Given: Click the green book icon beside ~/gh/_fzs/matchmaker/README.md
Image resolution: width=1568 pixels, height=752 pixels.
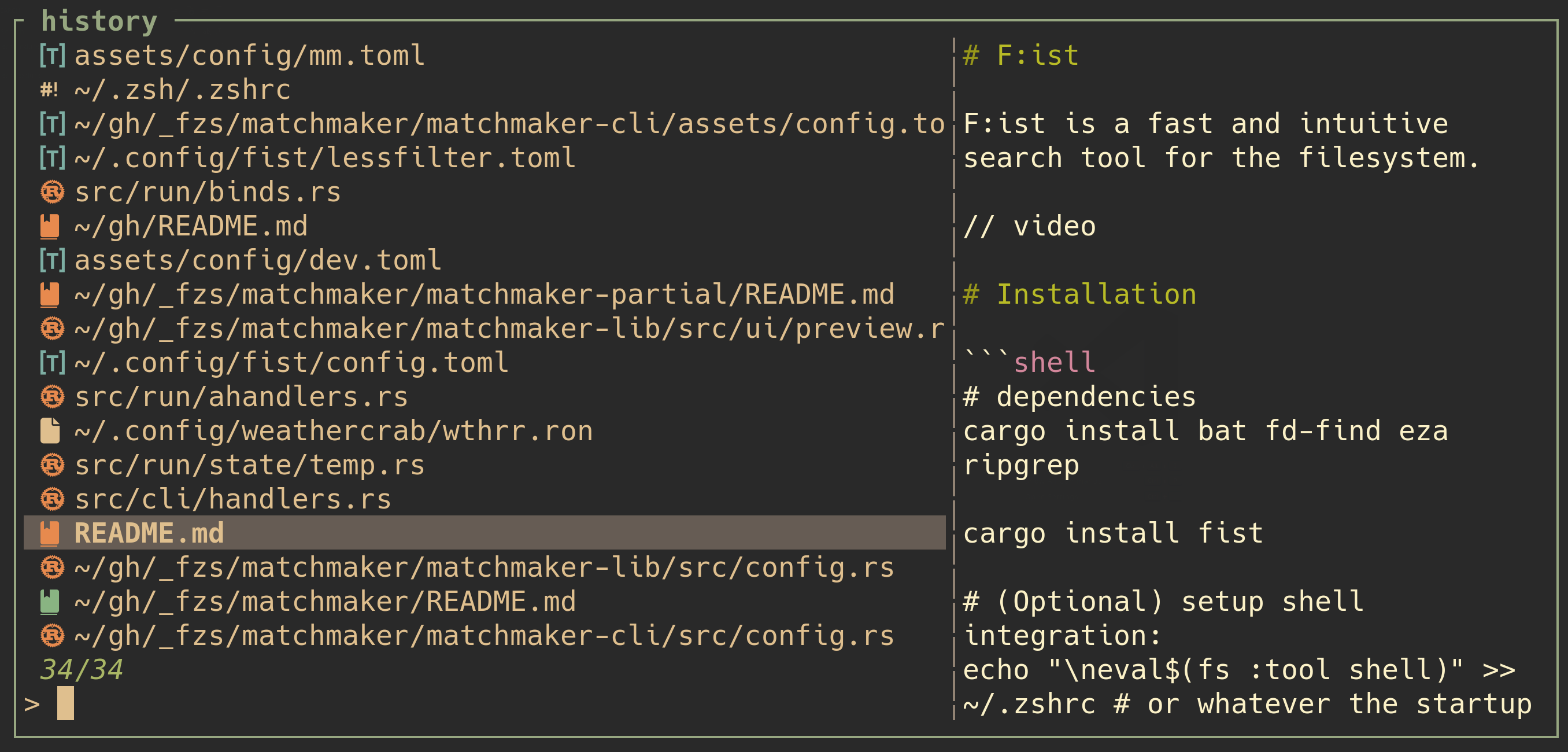Looking at the screenshot, I should pos(50,601).
